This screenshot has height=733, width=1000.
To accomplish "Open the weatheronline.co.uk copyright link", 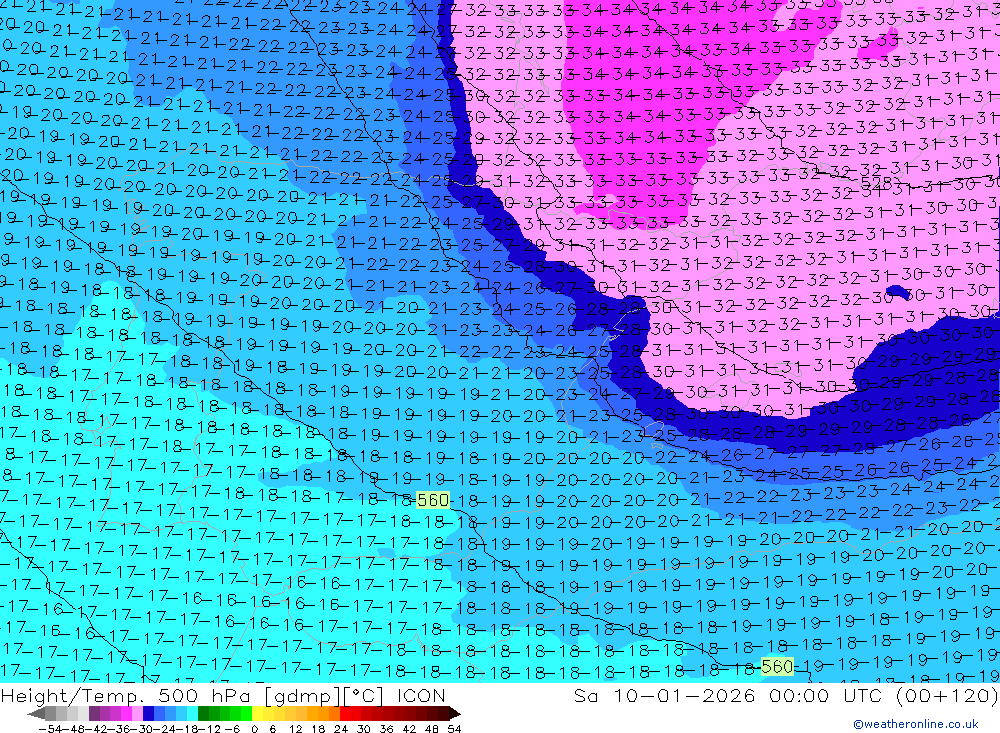I will tap(916, 724).
